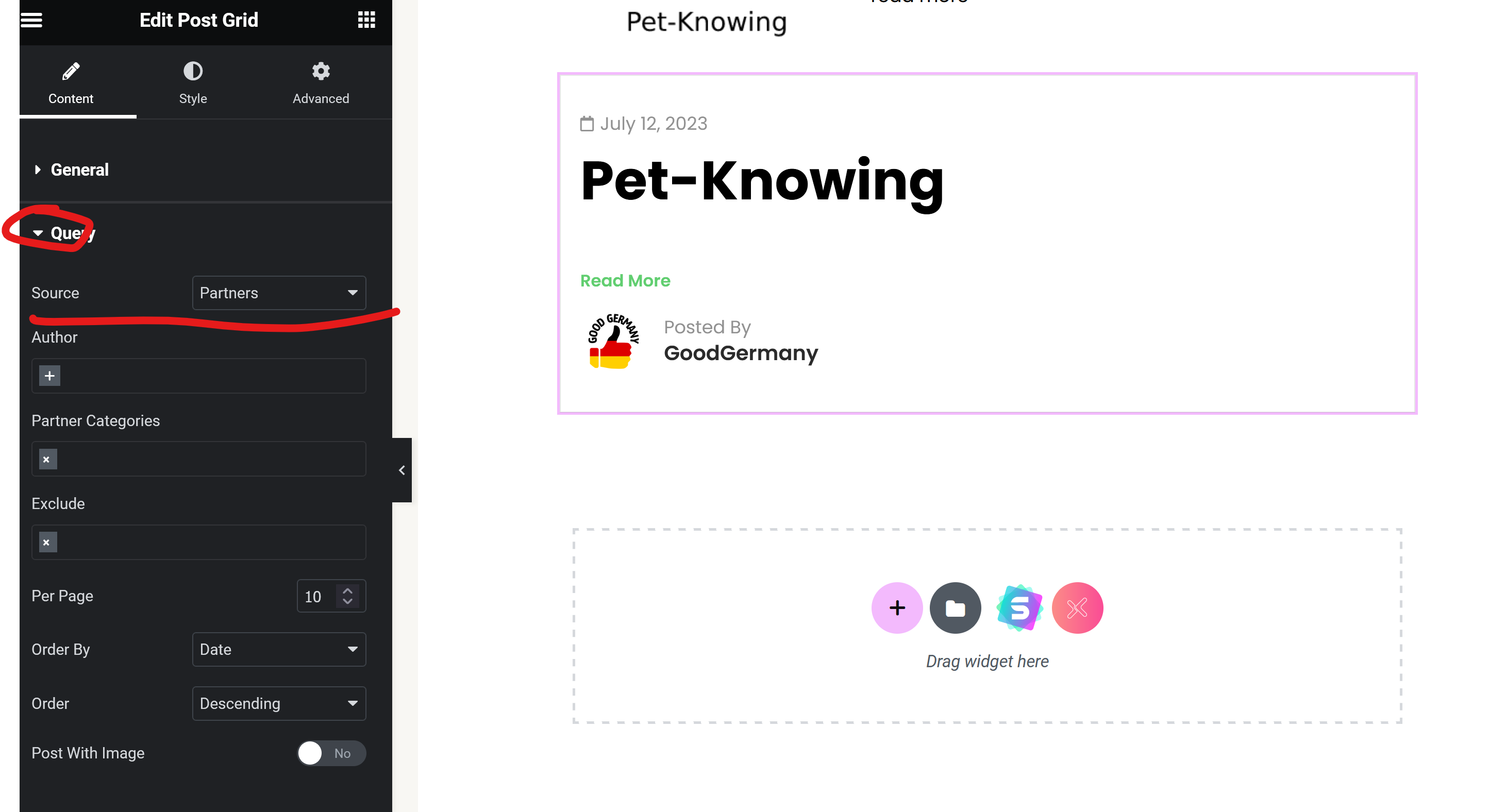Click the Exclude input field

pos(199,542)
